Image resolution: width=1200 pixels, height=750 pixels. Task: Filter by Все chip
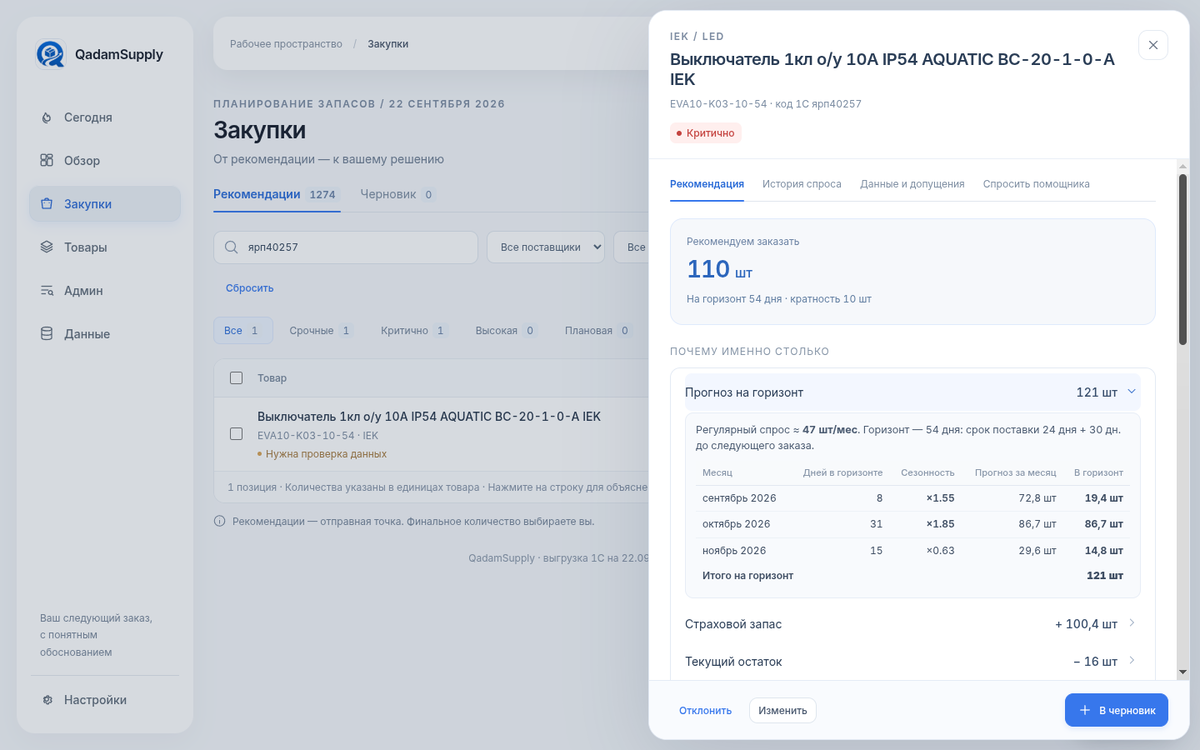pyautogui.click(x=243, y=330)
